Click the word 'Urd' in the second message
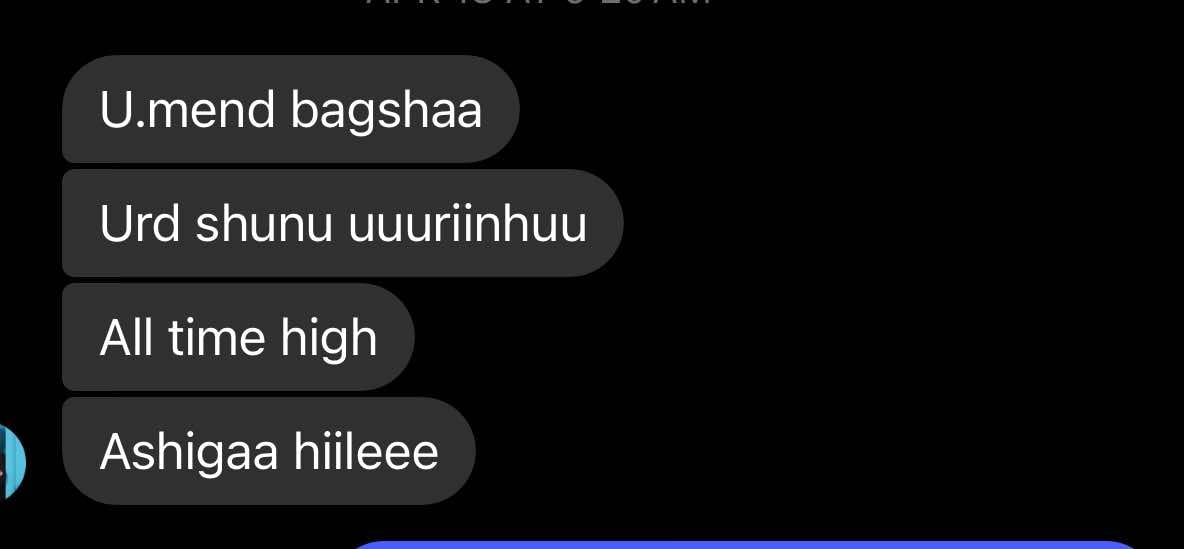The width and height of the screenshot is (1184, 549). pos(140,224)
